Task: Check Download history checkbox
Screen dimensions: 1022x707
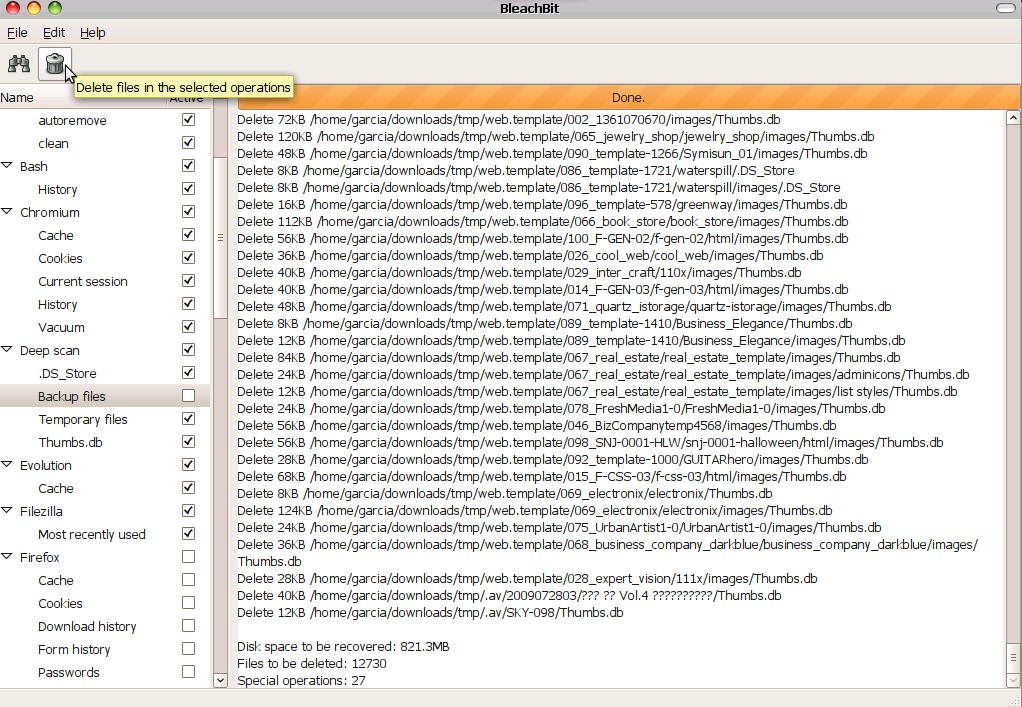Action: (x=188, y=626)
